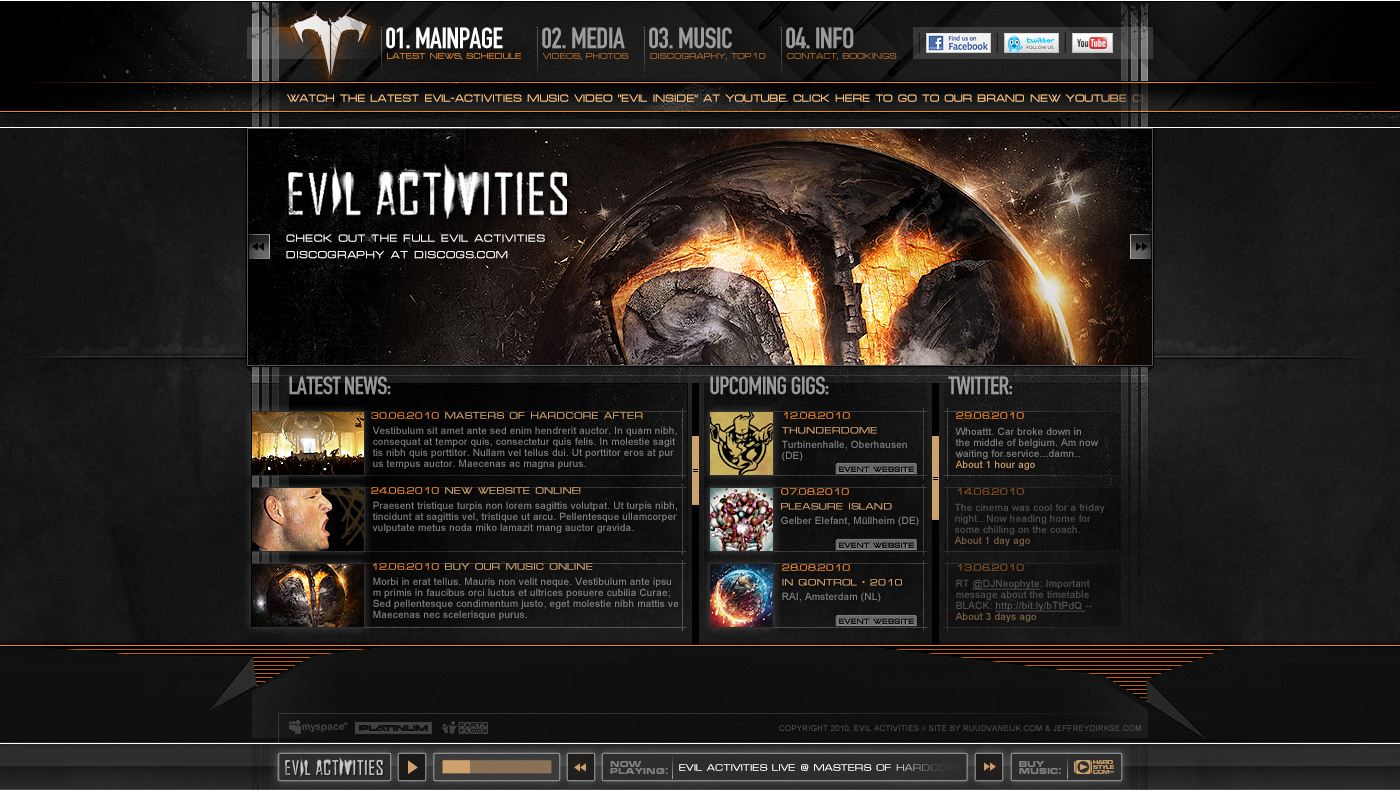The height and width of the screenshot is (790, 1400).
Task: Open the YouTube channel button
Action: (1092, 42)
